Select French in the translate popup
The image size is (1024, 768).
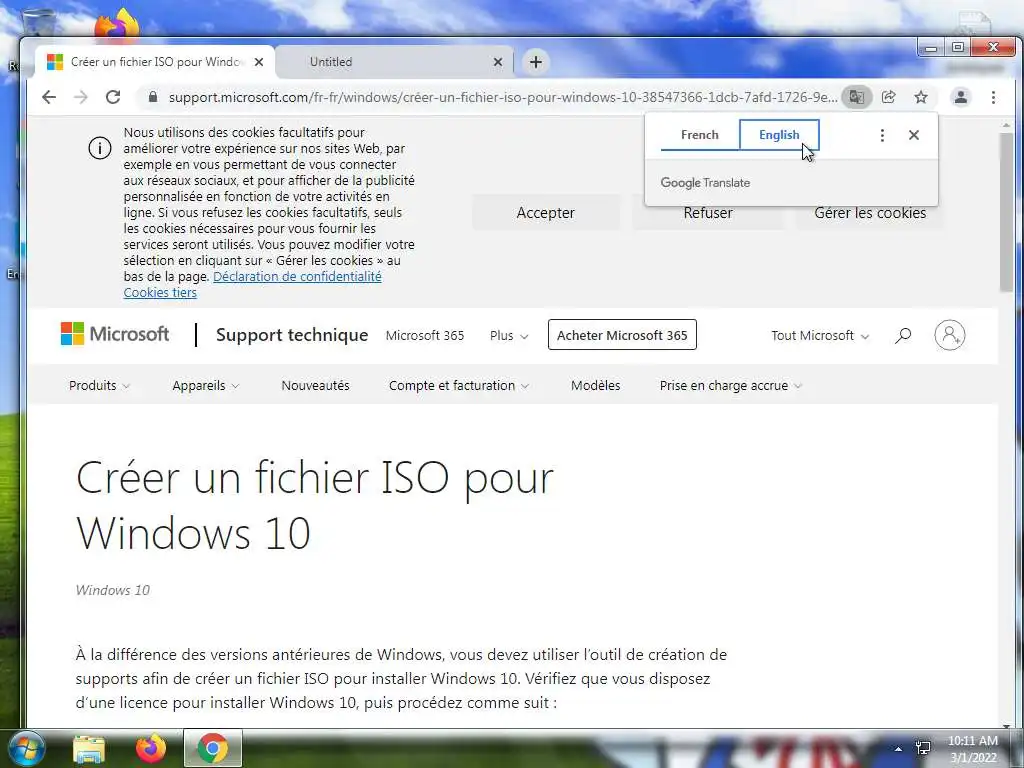[x=699, y=135]
